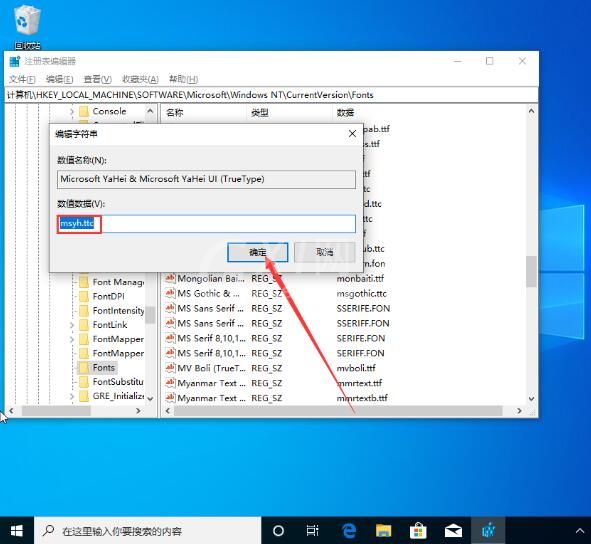Click value list scroll right arrow
Screen dimensions: 591x544
coord(520,411)
